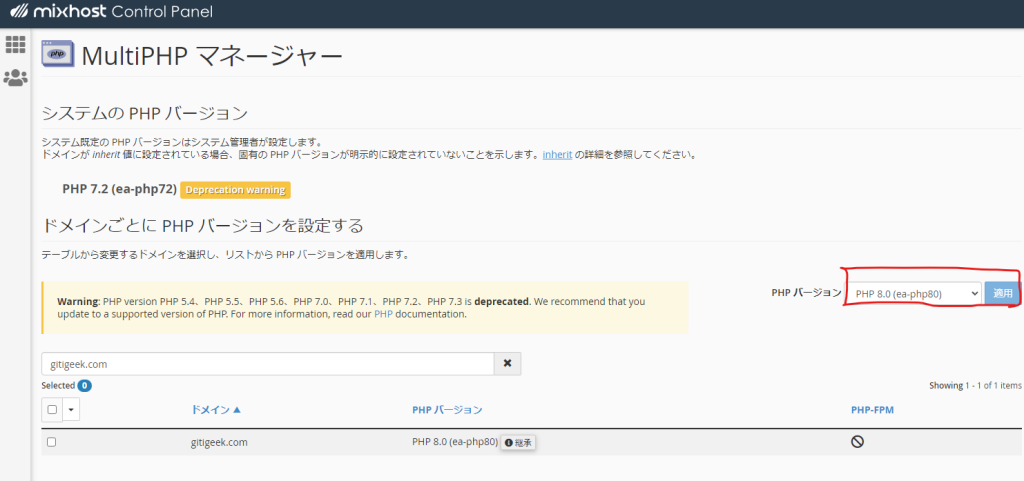
Task: Focus the domain search field containing gitigeek.com
Action: tap(267, 364)
